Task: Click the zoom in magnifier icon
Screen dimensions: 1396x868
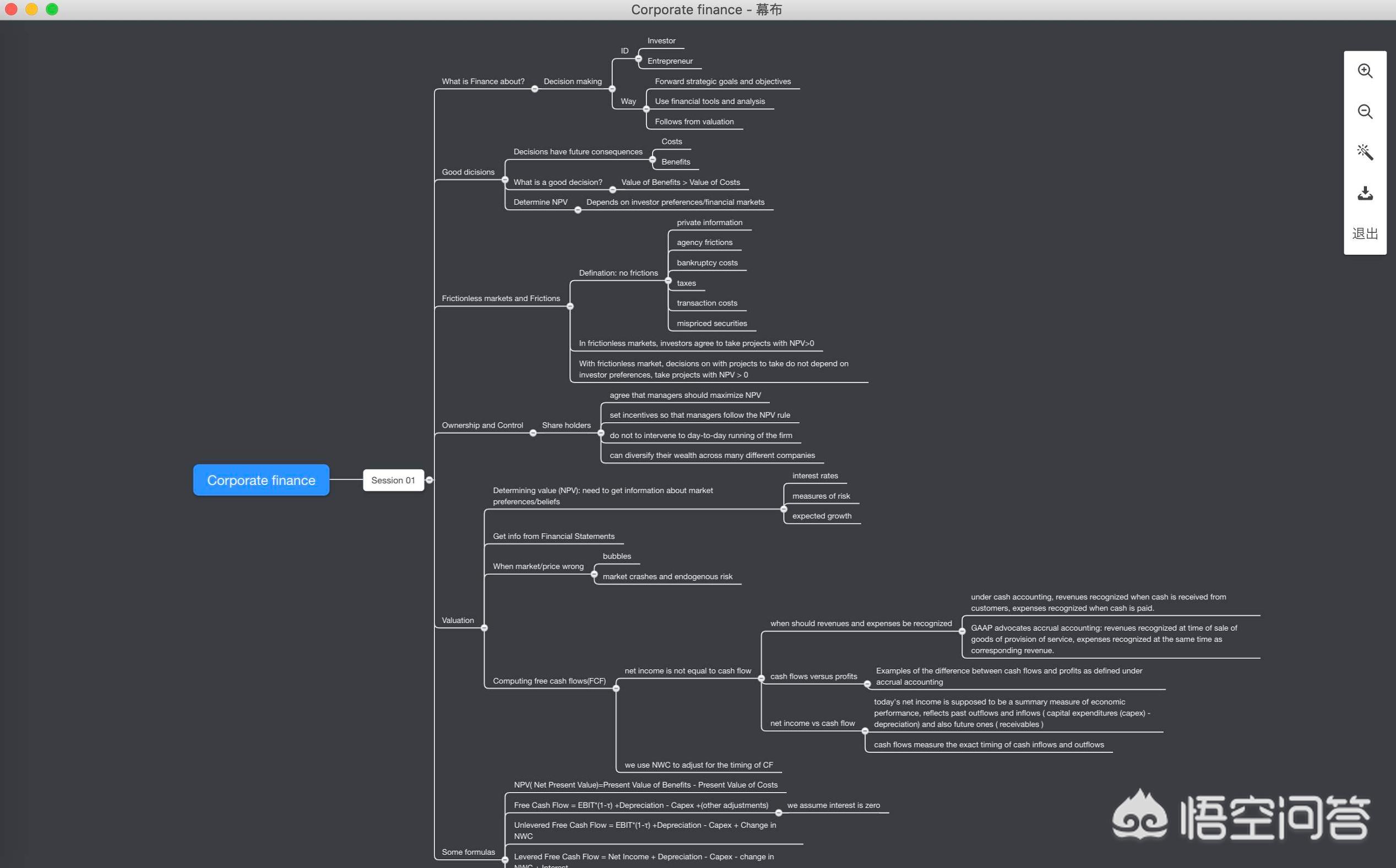Action: coord(1365,71)
